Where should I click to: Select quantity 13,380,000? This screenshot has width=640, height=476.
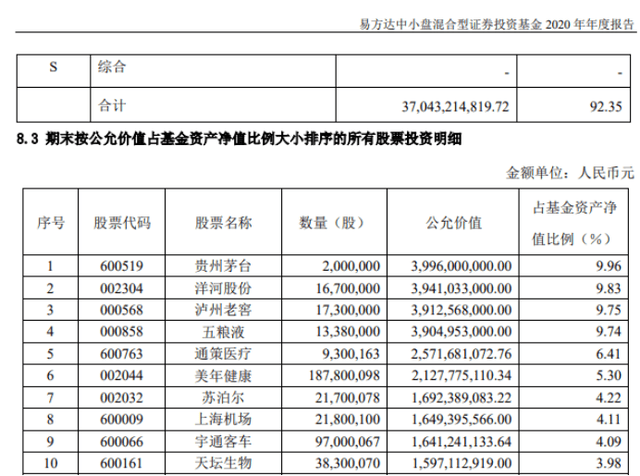coord(348,331)
